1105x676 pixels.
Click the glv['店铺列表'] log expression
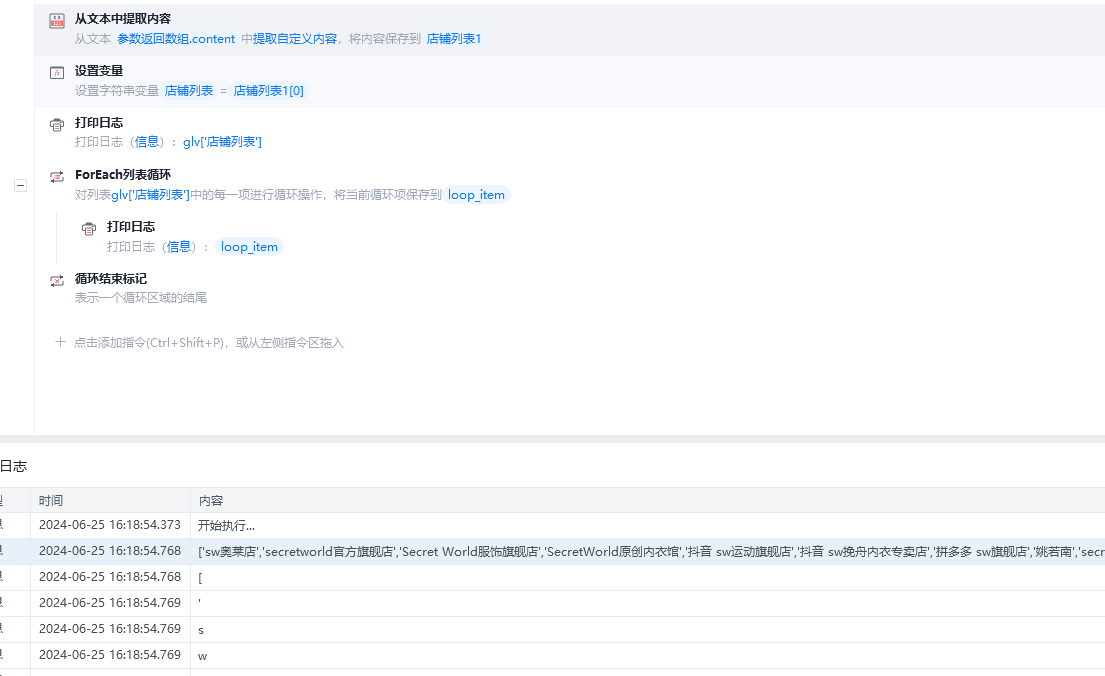pyautogui.click(x=223, y=142)
